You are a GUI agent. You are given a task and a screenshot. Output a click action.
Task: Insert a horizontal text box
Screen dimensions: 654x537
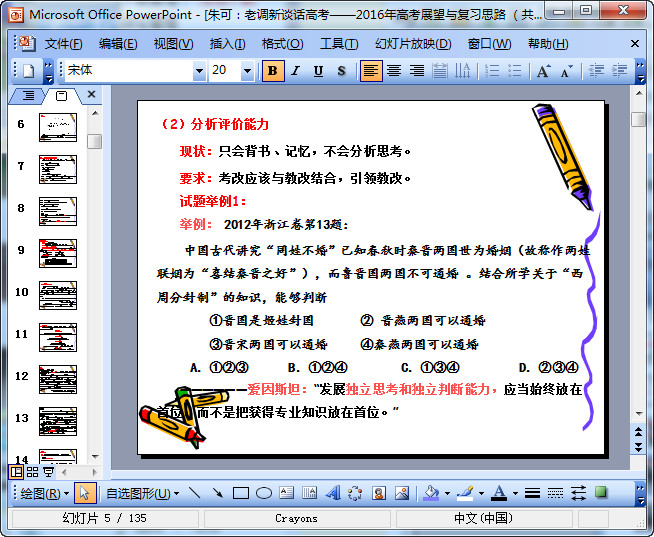click(x=287, y=494)
